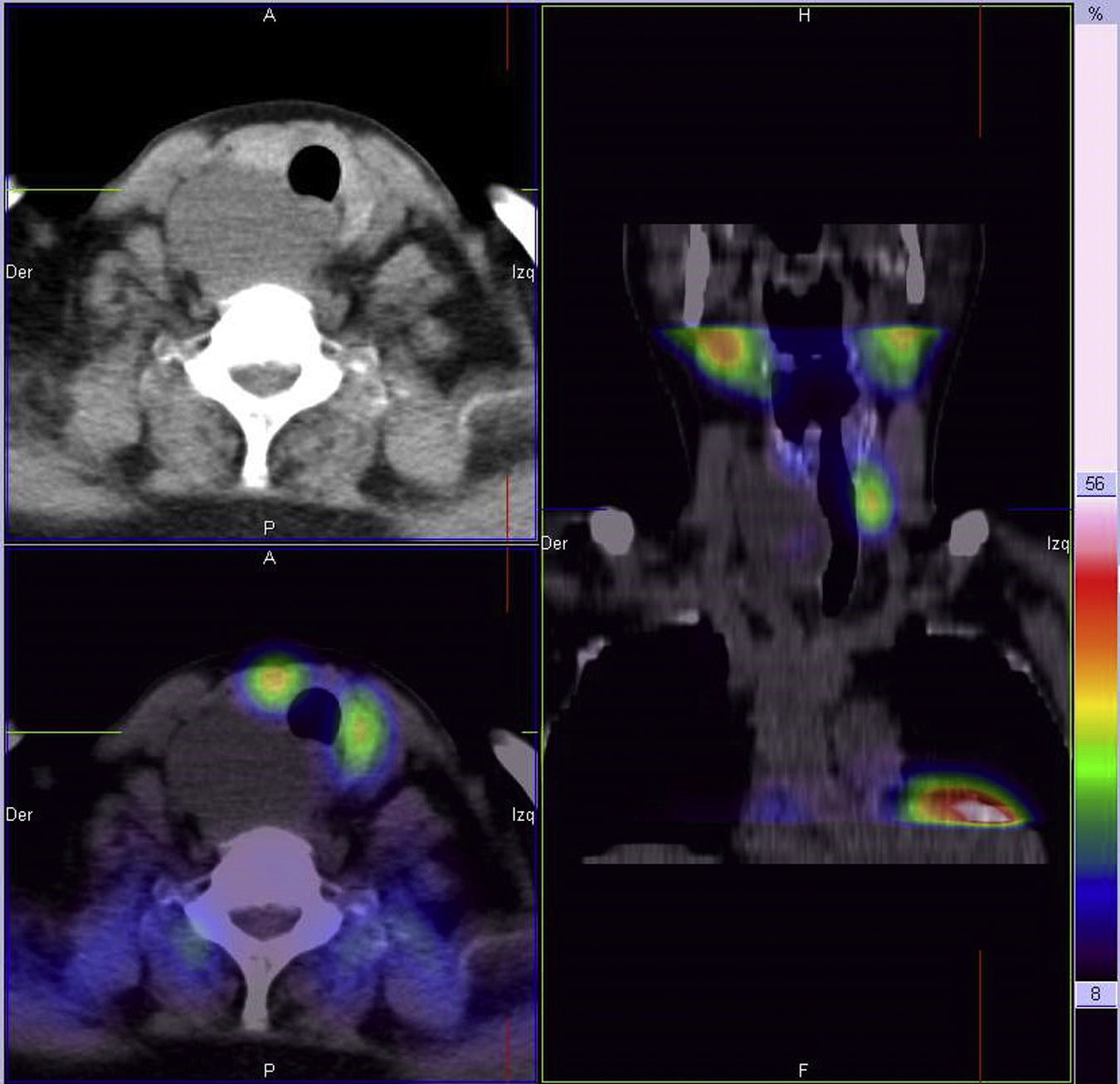
Task: Click the Izq-side upper neck hotspot in coronal view
Action: 898,350
